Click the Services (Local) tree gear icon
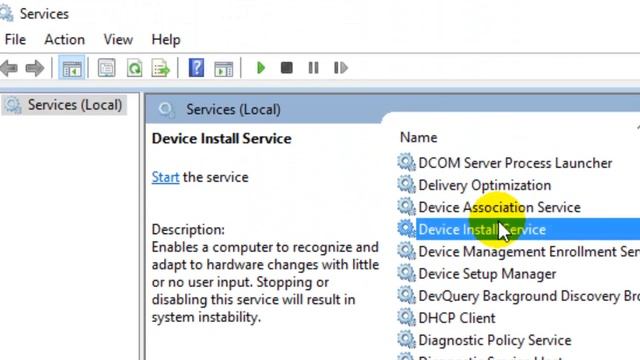The width and height of the screenshot is (640, 360). [13, 105]
